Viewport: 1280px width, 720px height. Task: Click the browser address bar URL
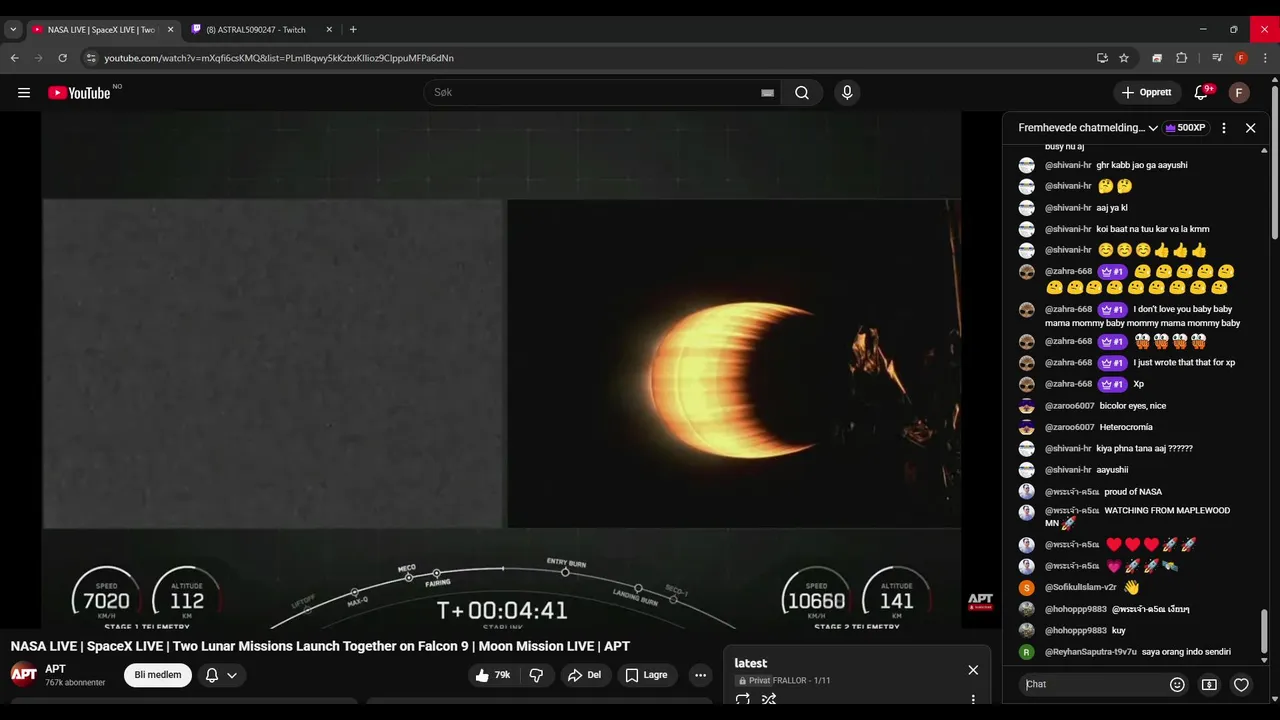279,58
